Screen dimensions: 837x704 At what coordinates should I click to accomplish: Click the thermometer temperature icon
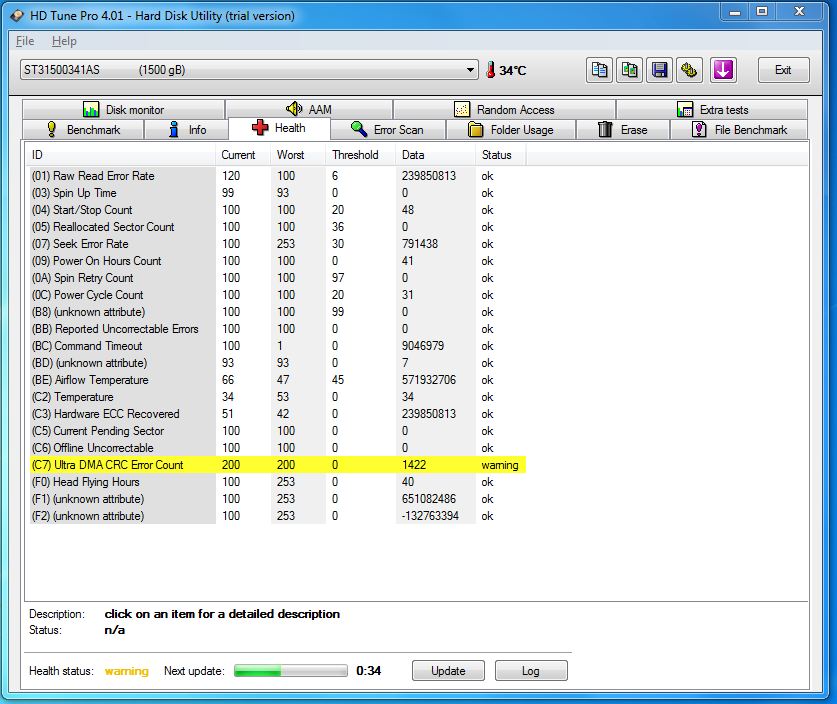click(491, 70)
